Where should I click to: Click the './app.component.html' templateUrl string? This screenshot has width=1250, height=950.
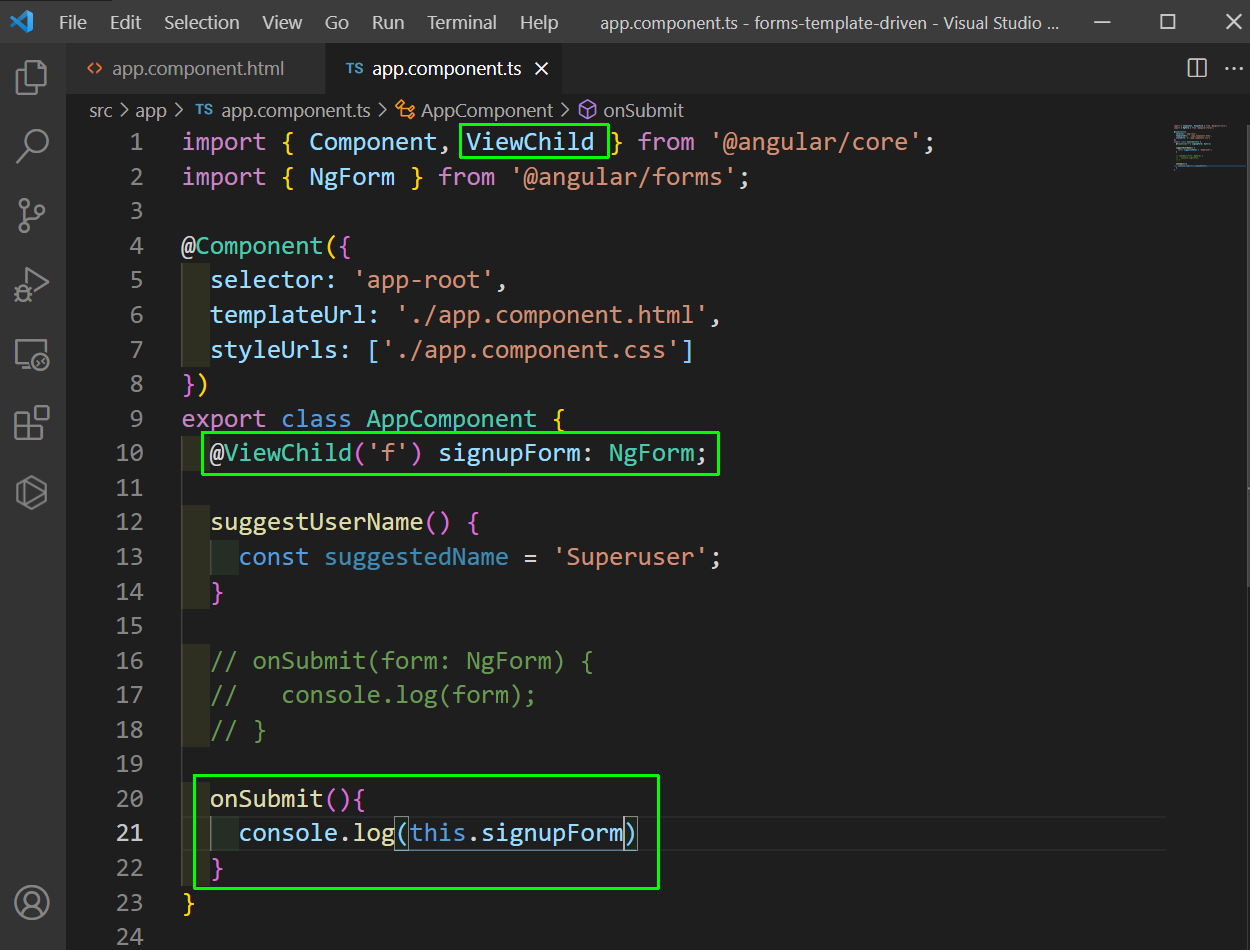552,315
